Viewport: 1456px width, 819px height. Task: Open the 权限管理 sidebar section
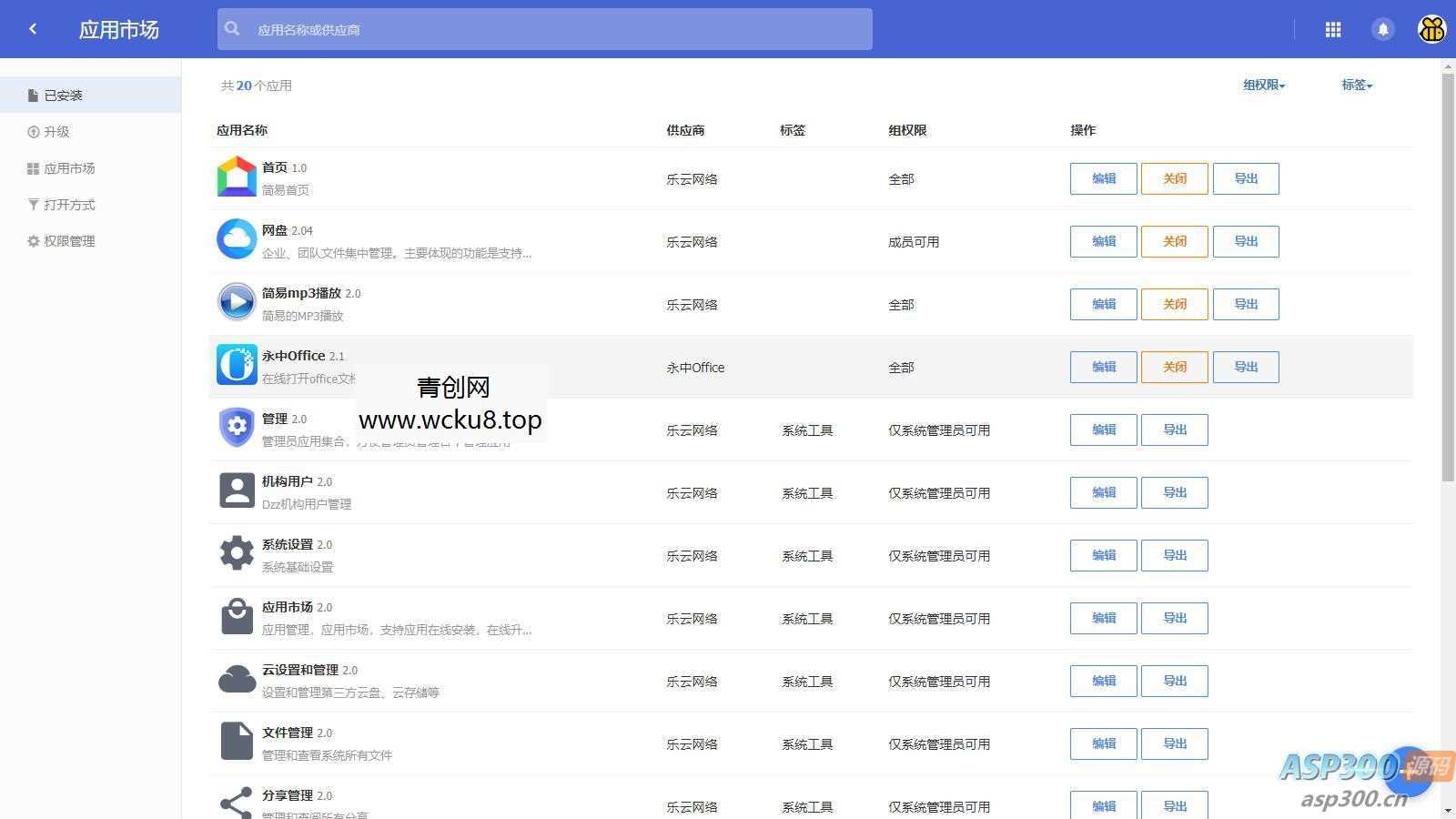coord(67,240)
